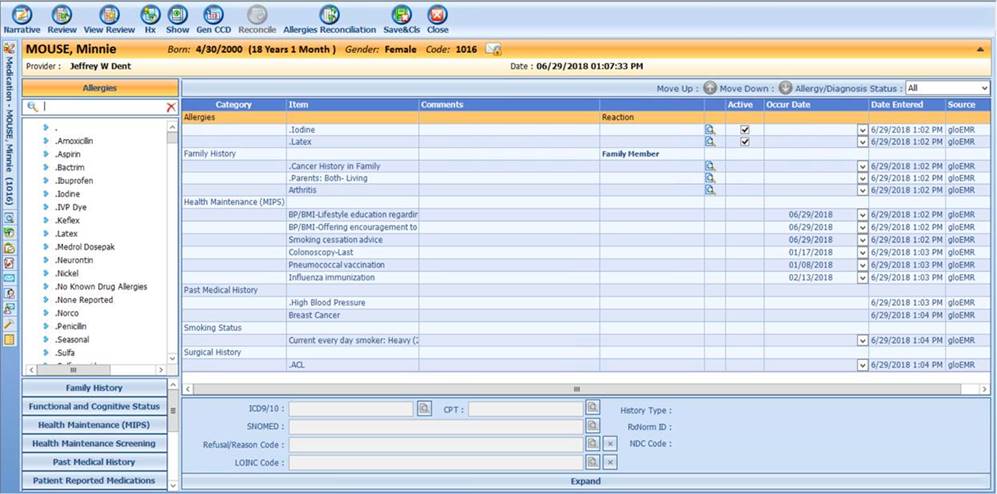Select the Allergies panel tab
This screenshot has height=494, width=997.
point(100,88)
